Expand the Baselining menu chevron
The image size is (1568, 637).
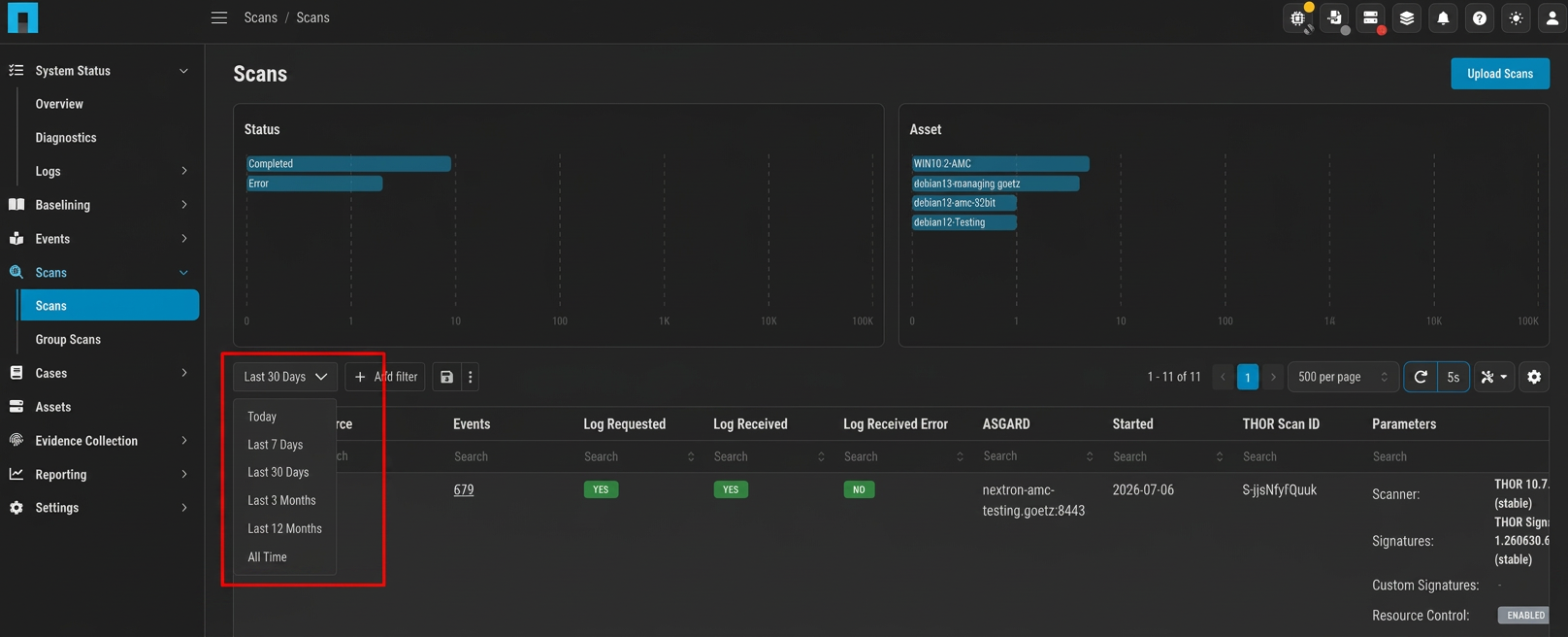click(x=184, y=205)
